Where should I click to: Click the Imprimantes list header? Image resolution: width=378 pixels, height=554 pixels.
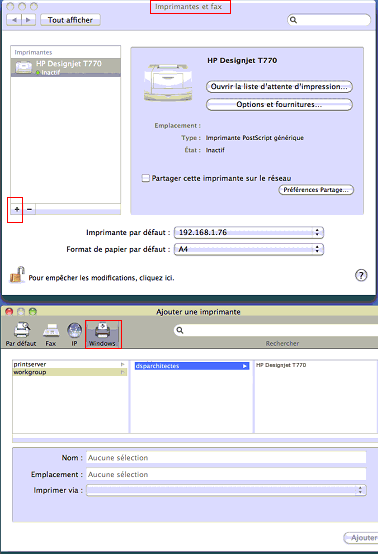pos(66,52)
